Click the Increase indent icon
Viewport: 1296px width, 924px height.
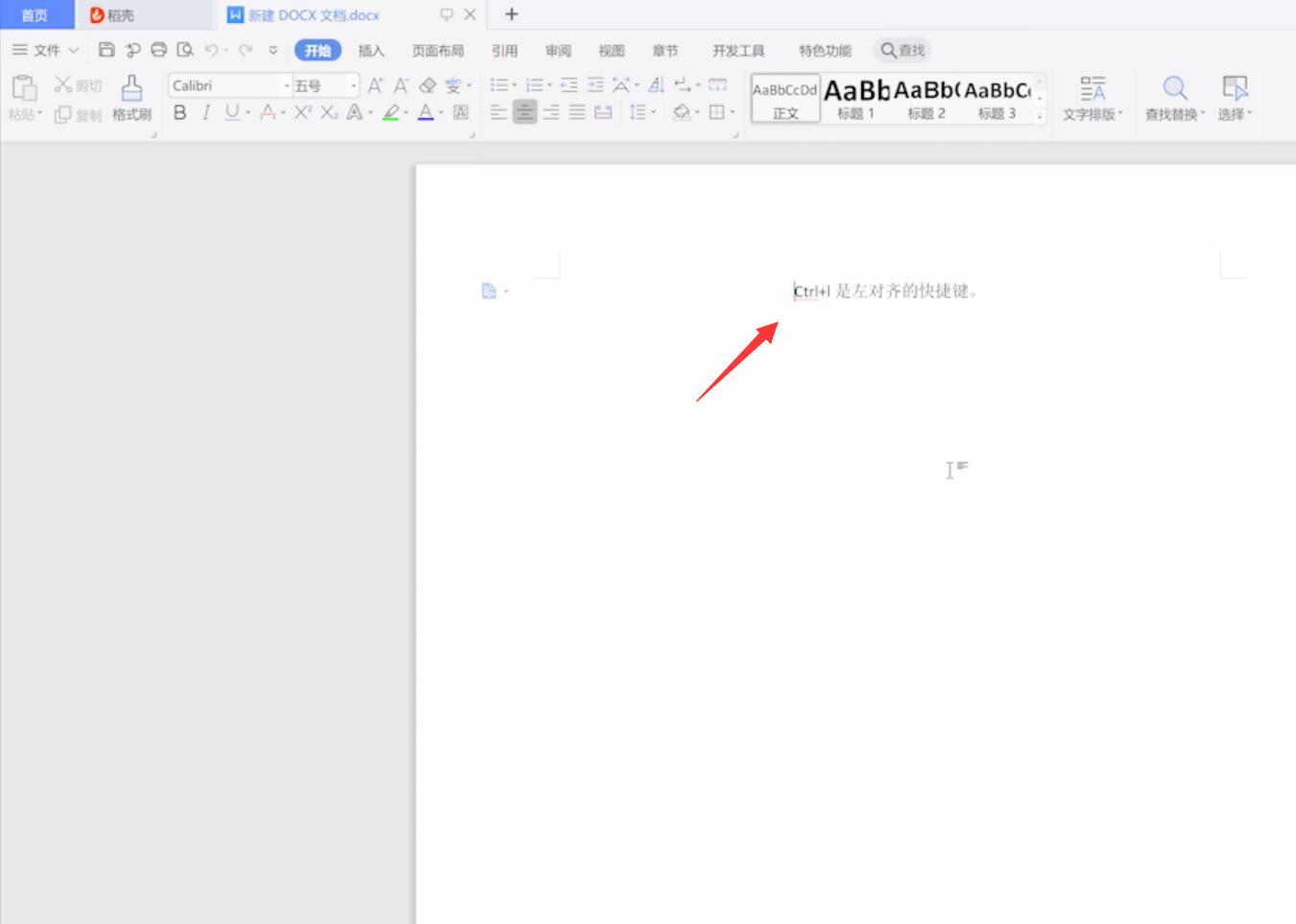tap(595, 85)
